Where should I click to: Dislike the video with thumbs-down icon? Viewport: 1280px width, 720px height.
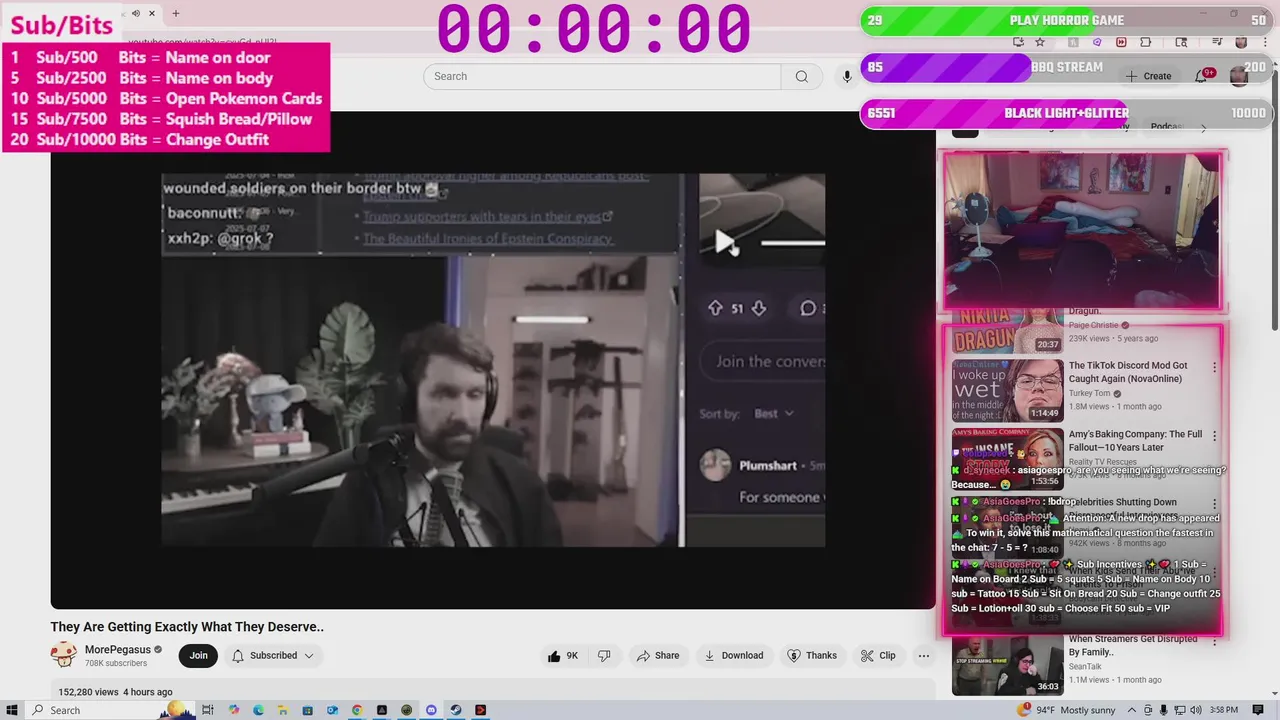coord(604,656)
